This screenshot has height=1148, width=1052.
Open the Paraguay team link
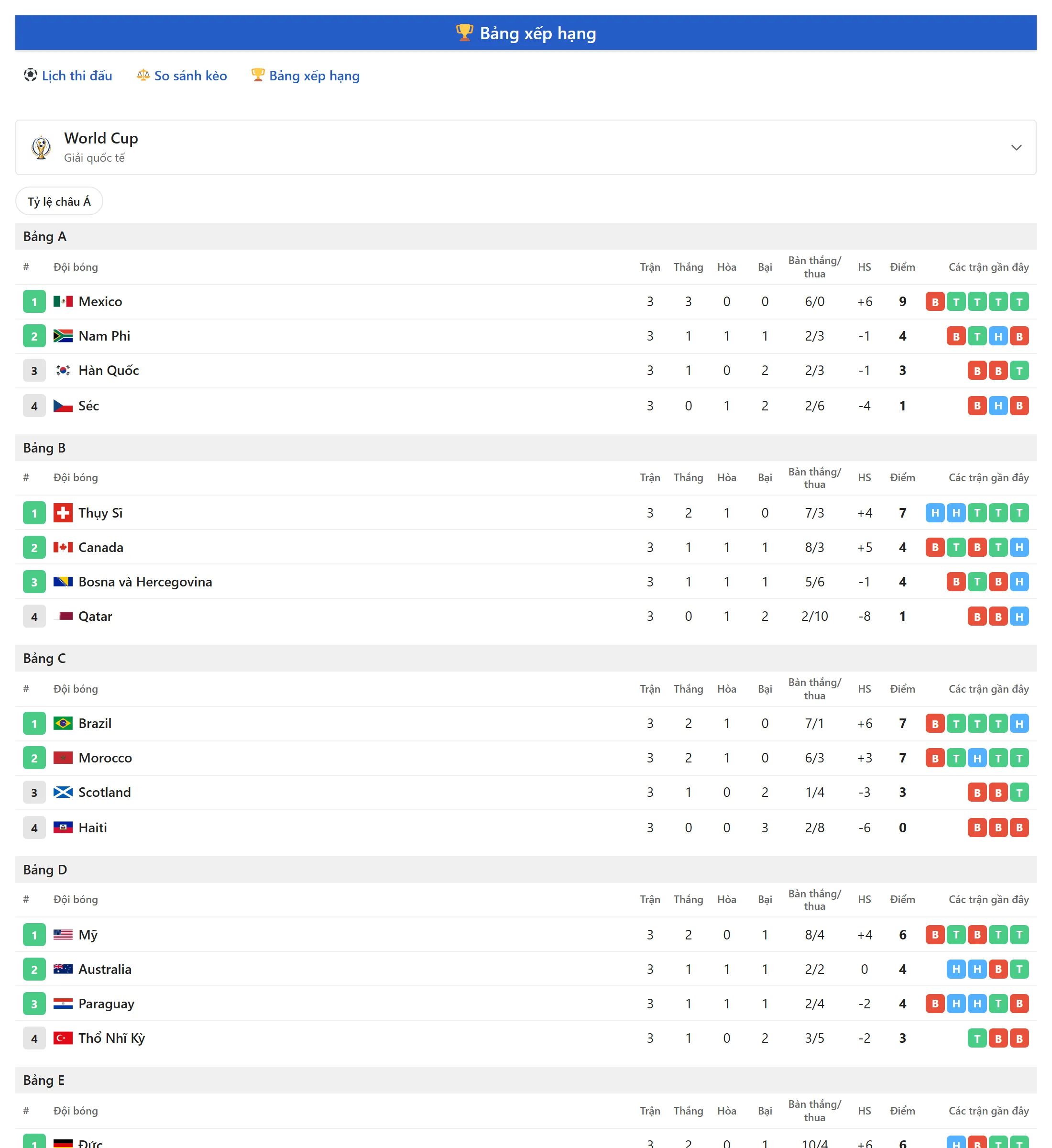[x=107, y=1004]
